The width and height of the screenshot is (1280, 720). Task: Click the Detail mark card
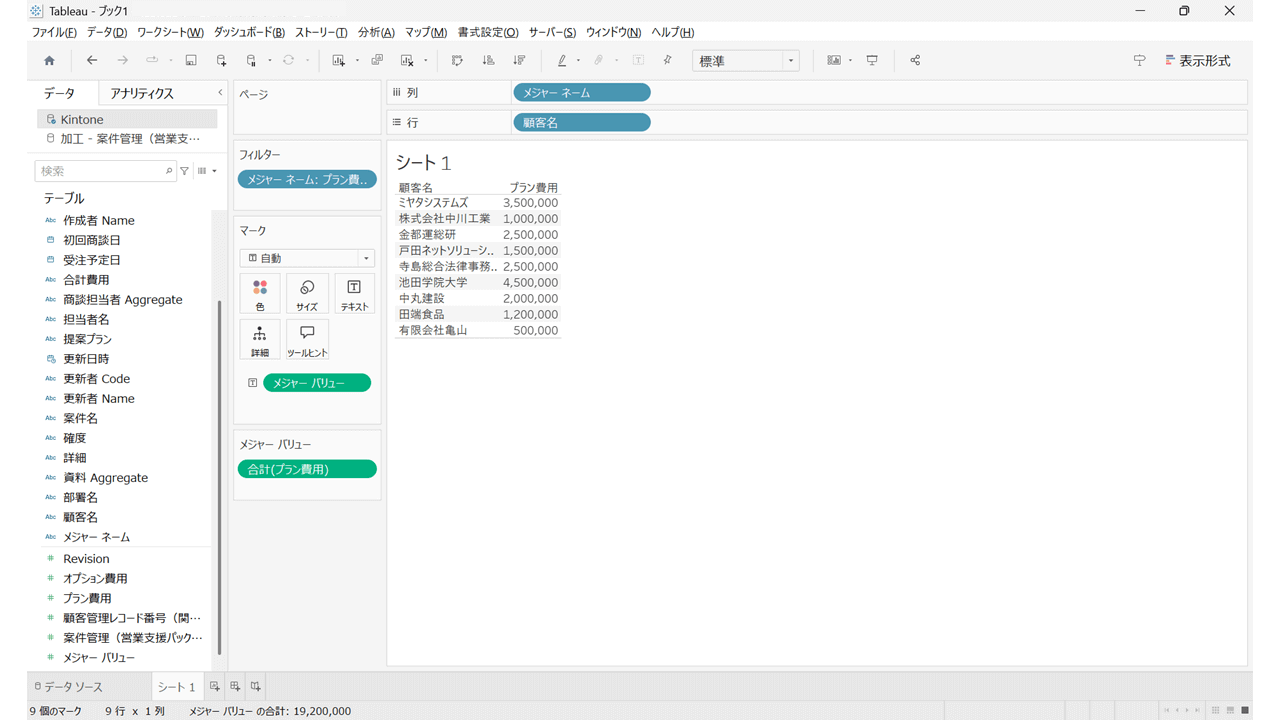point(260,340)
